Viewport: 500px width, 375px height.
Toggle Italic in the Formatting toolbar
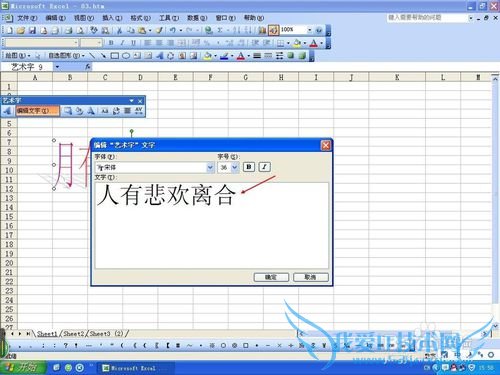point(122,43)
